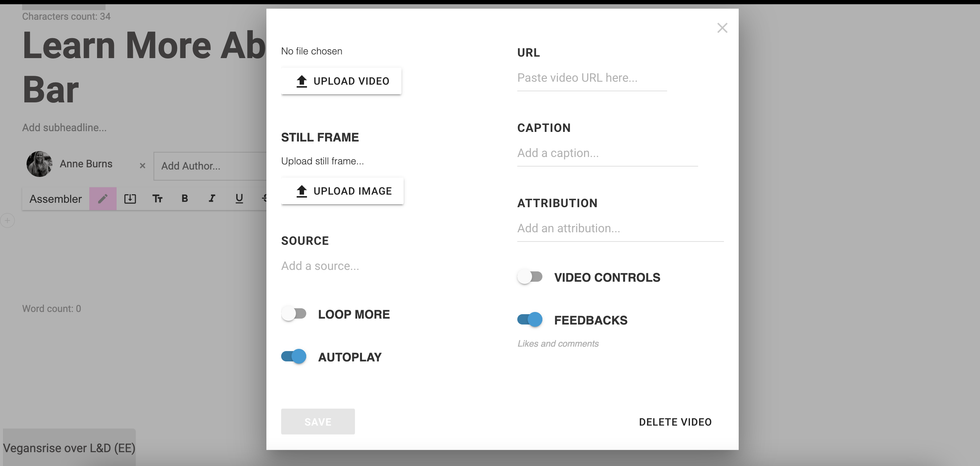This screenshot has width=980, height=466.
Task: Disable the Autoplay toggle
Action: click(294, 357)
